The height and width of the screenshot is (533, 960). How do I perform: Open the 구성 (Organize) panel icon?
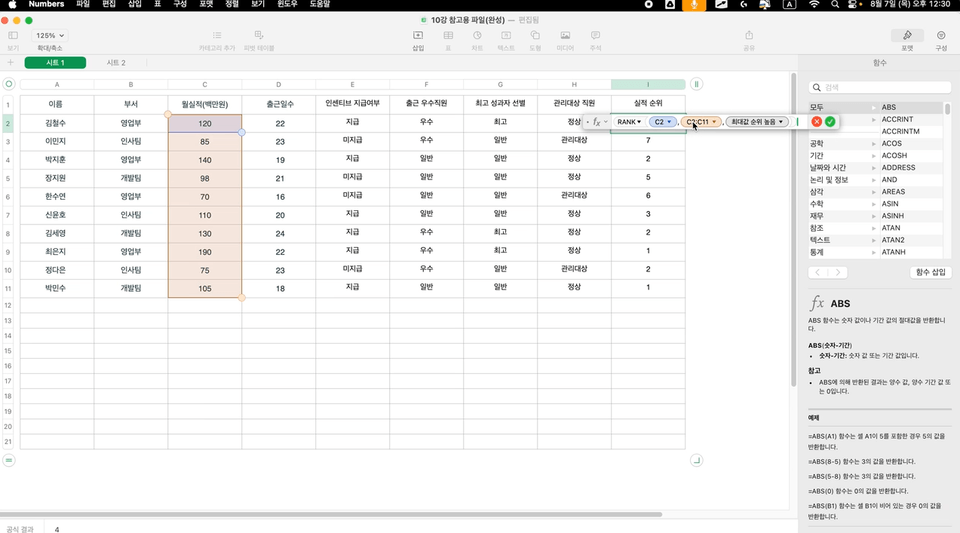pos(941,35)
